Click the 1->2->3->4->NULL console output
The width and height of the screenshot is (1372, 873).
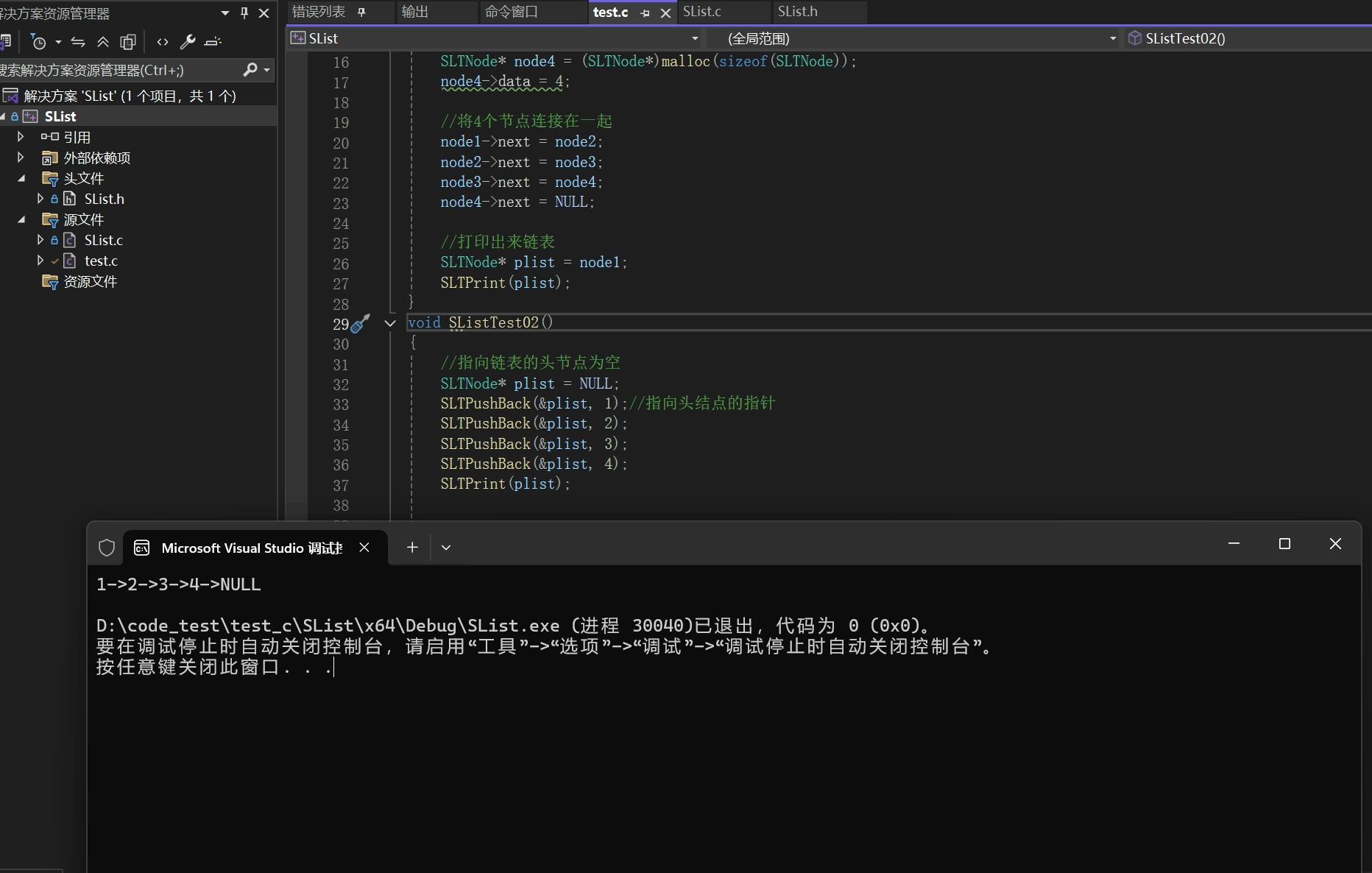[179, 584]
